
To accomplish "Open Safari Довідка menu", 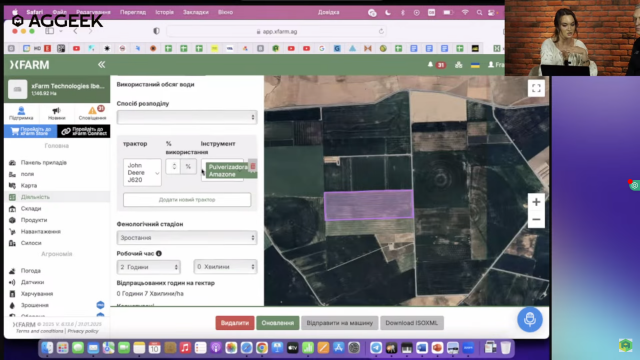I will [x=329, y=12].
